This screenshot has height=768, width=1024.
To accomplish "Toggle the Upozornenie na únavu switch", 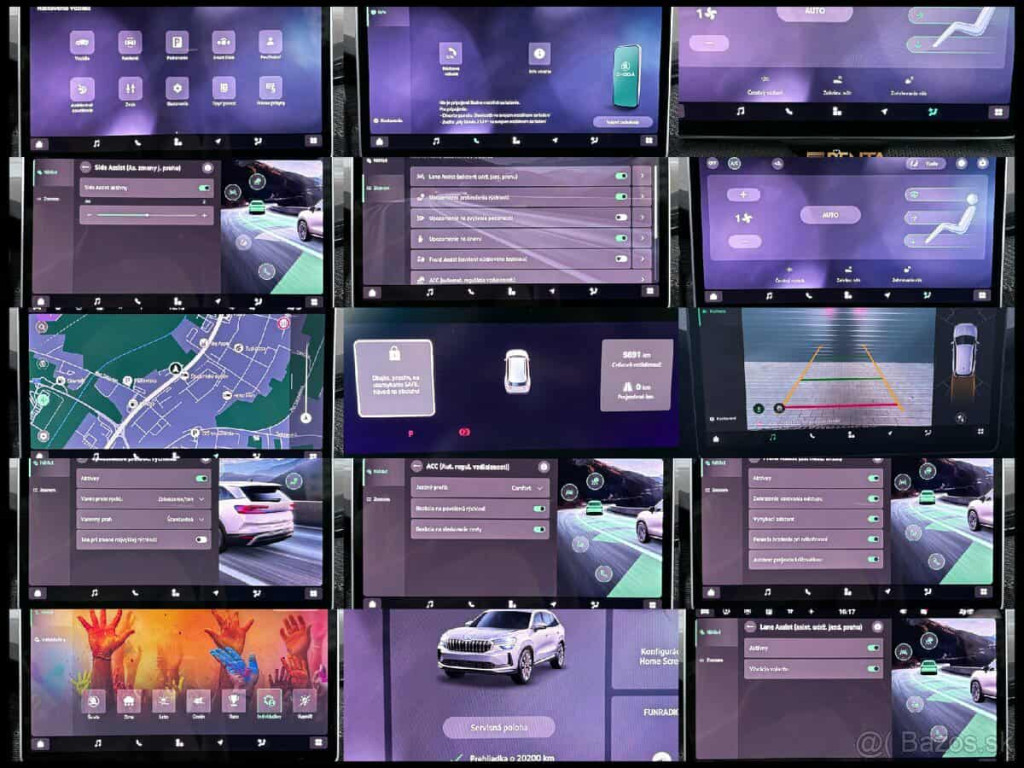I will tap(621, 238).
